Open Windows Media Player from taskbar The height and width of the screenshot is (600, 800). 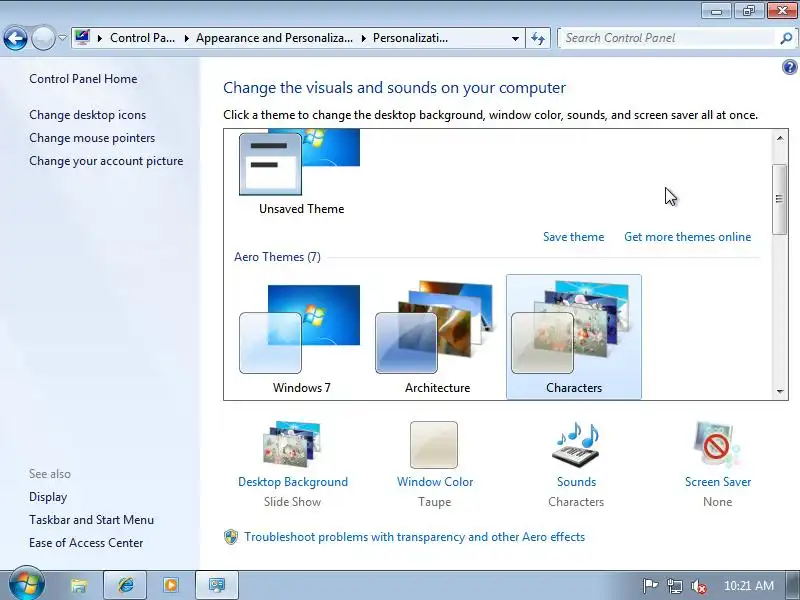click(x=171, y=585)
